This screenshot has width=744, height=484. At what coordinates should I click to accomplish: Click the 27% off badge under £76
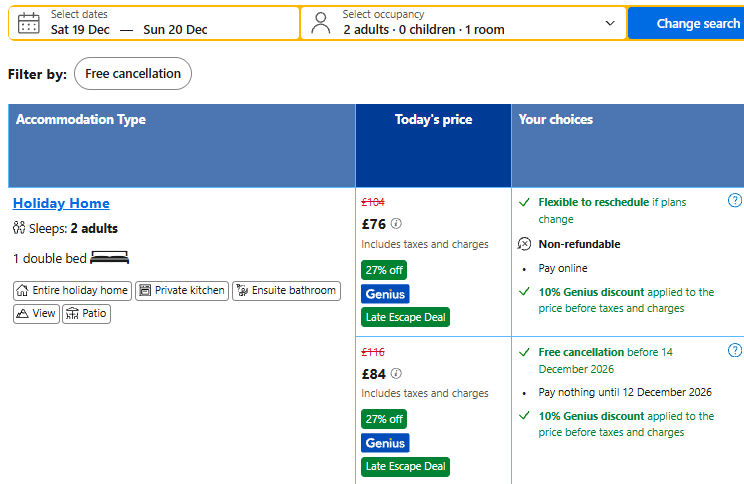click(x=384, y=270)
